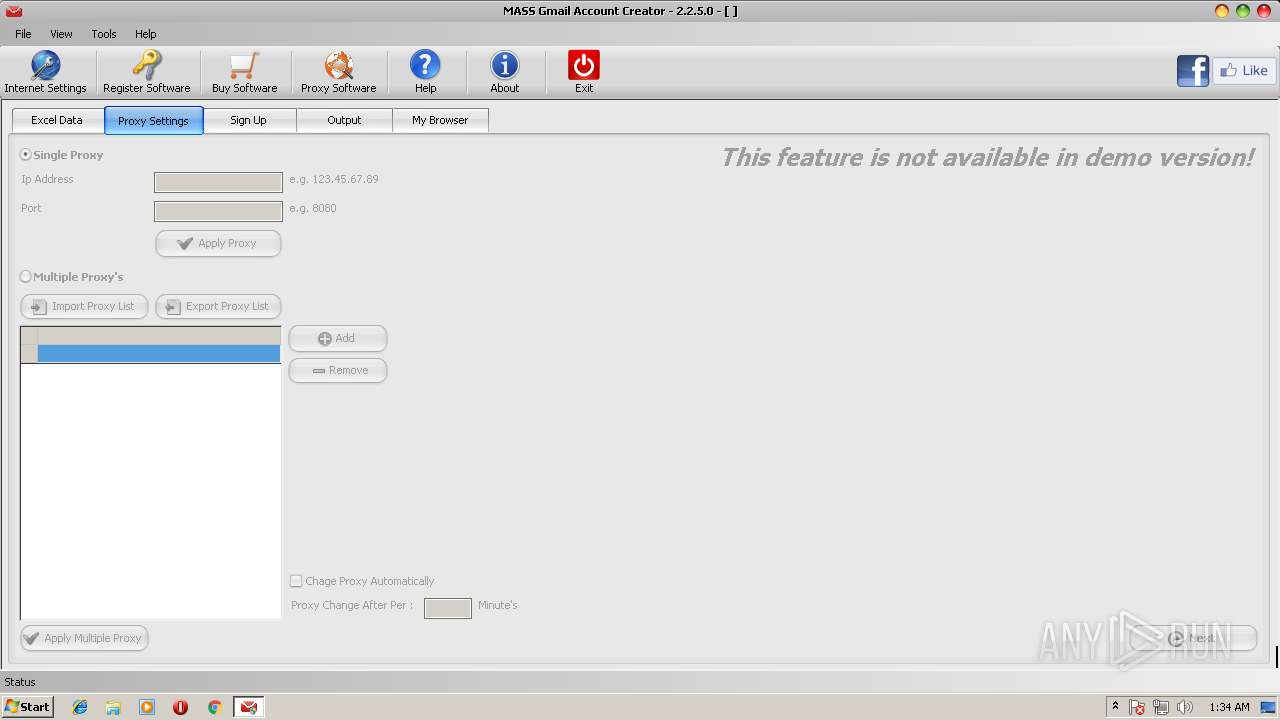Click the network tray icon
1280x720 pixels.
(x=1161, y=707)
